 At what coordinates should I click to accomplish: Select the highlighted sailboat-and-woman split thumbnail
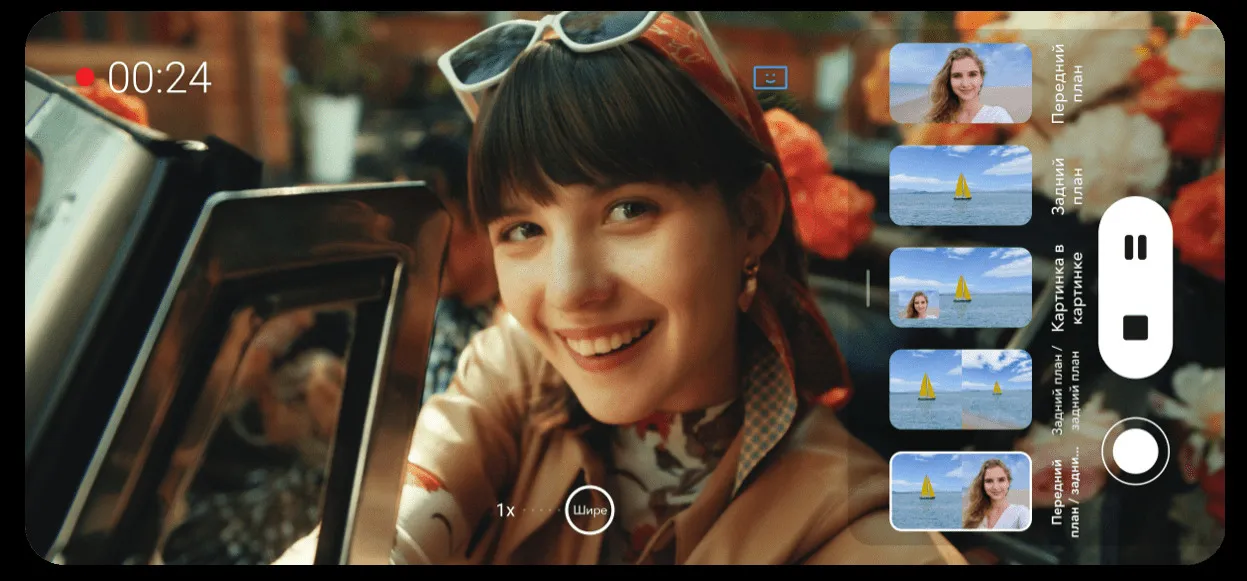pos(960,491)
